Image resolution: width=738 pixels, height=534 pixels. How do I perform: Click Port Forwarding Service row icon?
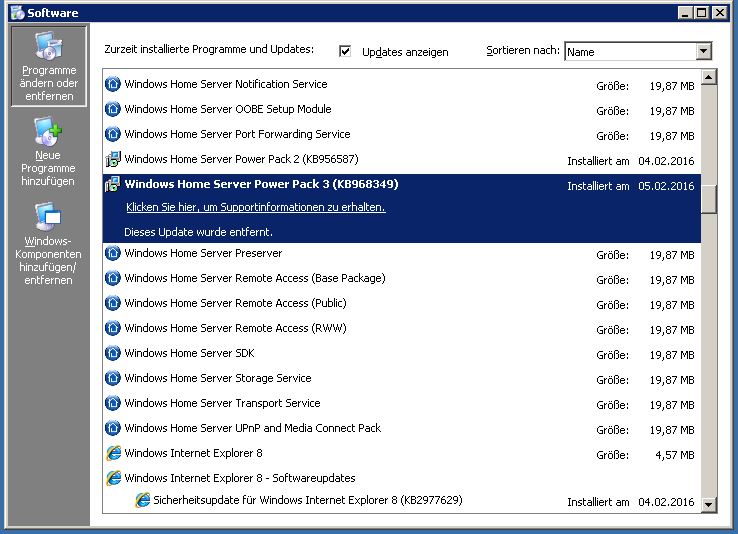click(112, 134)
